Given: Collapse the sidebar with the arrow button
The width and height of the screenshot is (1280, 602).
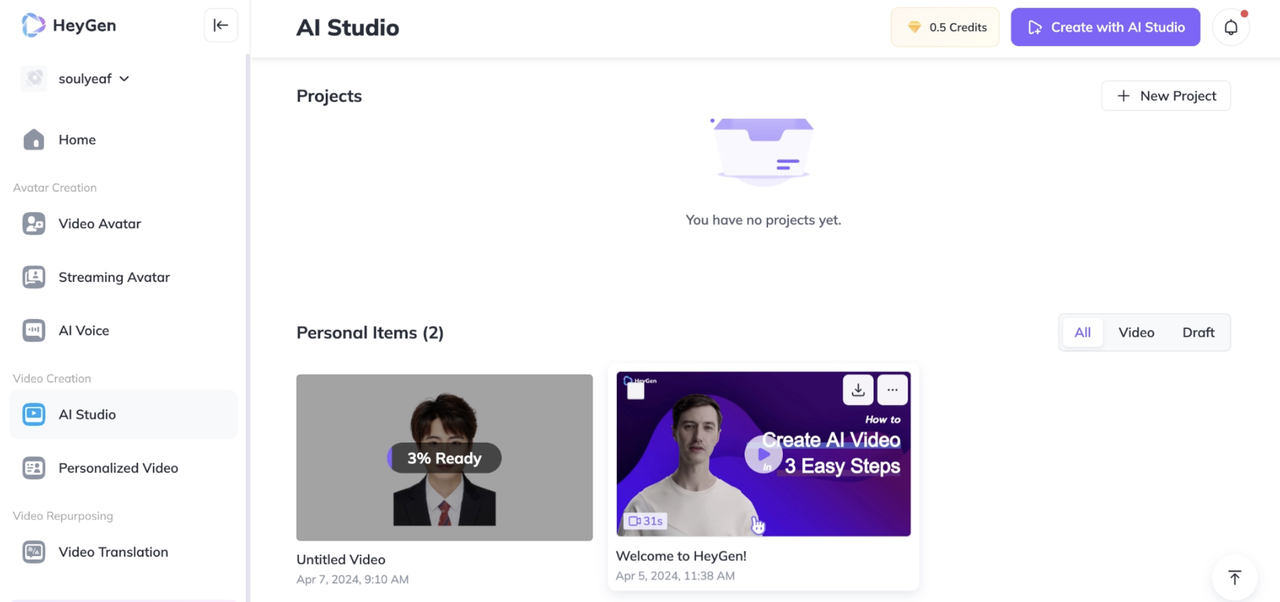Looking at the screenshot, I should tap(221, 25).
